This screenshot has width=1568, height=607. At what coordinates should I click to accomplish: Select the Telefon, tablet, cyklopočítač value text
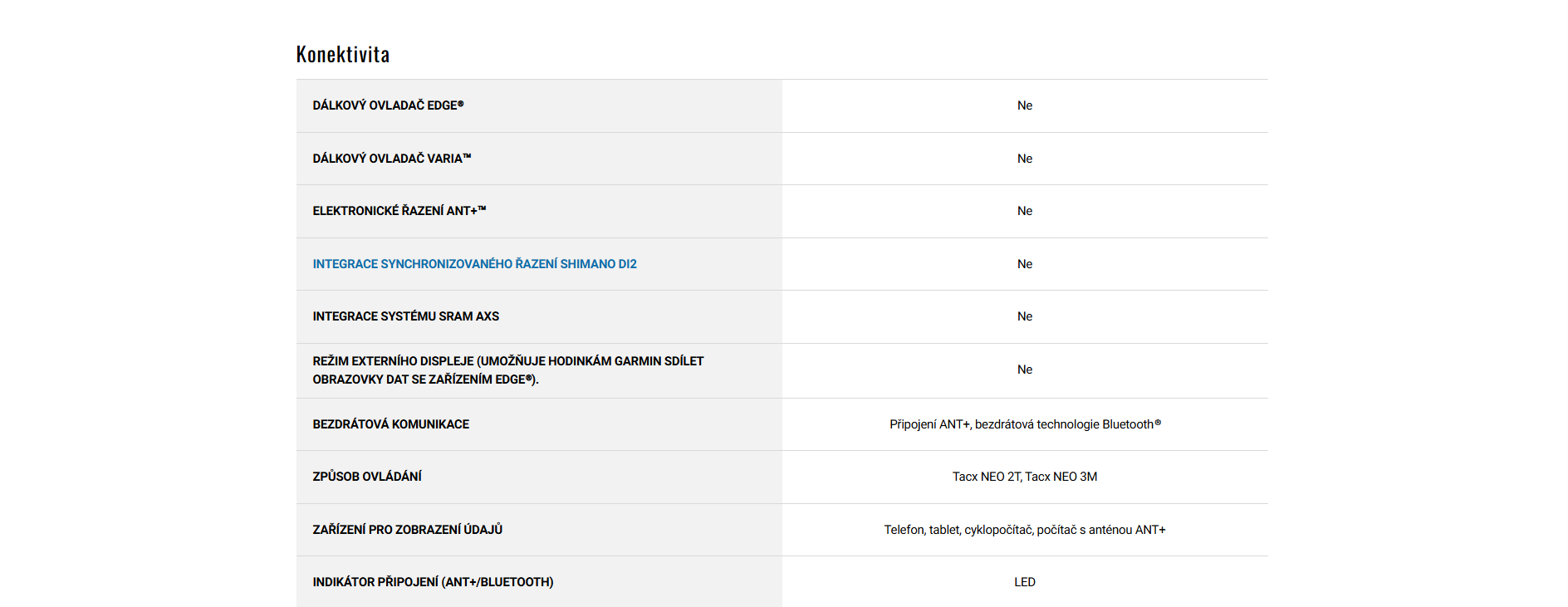(x=1024, y=530)
